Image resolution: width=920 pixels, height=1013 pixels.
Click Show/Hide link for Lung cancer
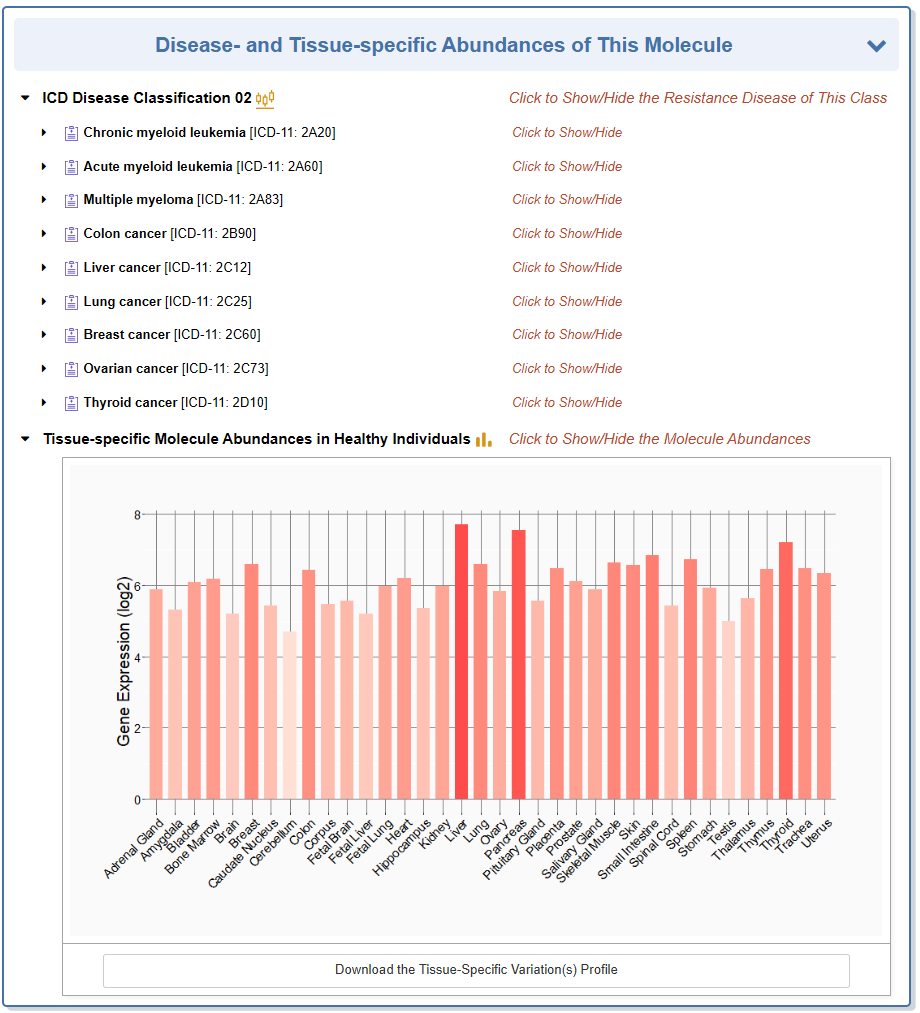click(x=567, y=301)
